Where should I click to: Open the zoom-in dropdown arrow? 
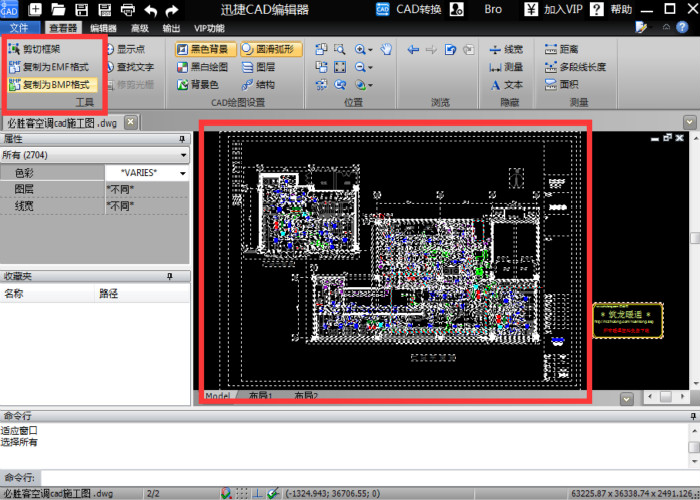point(371,50)
